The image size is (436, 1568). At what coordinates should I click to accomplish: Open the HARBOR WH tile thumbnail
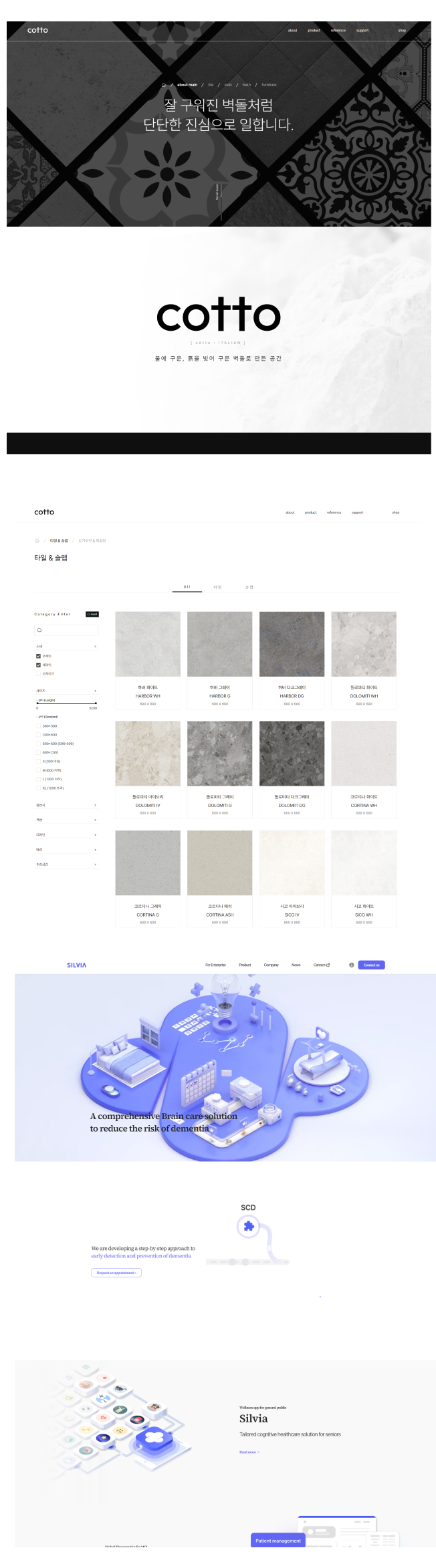click(x=148, y=644)
